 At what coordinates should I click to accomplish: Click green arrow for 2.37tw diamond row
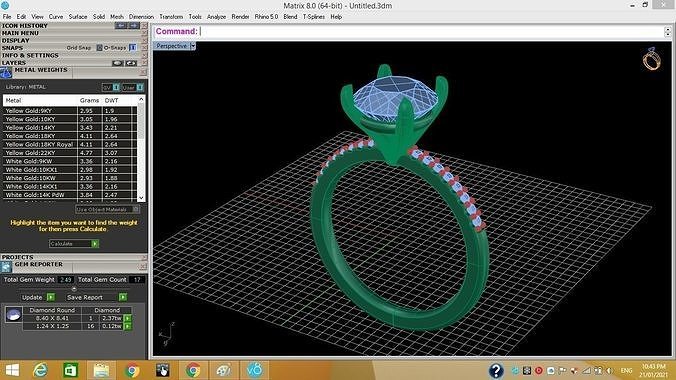(128, 318)
